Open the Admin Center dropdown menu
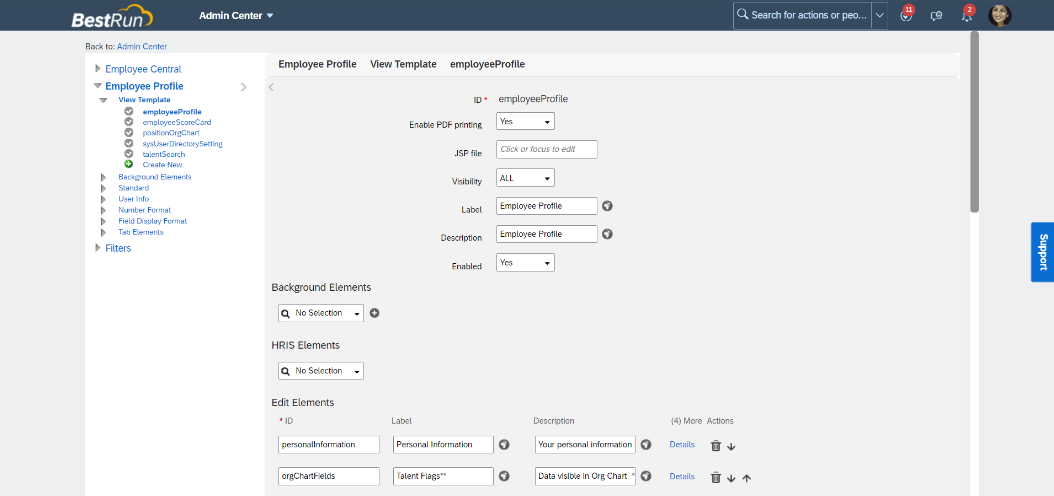This screenshot has width=1054, height=496. click(x=236, y=15)
